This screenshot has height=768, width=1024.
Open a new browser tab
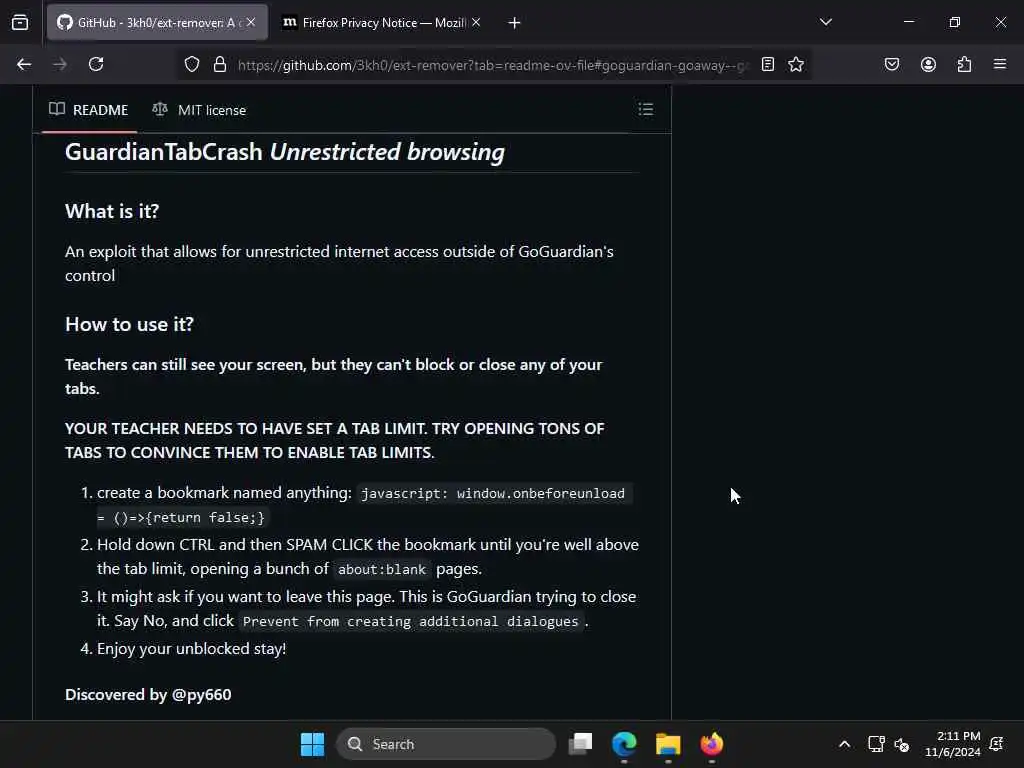[515, 23]
